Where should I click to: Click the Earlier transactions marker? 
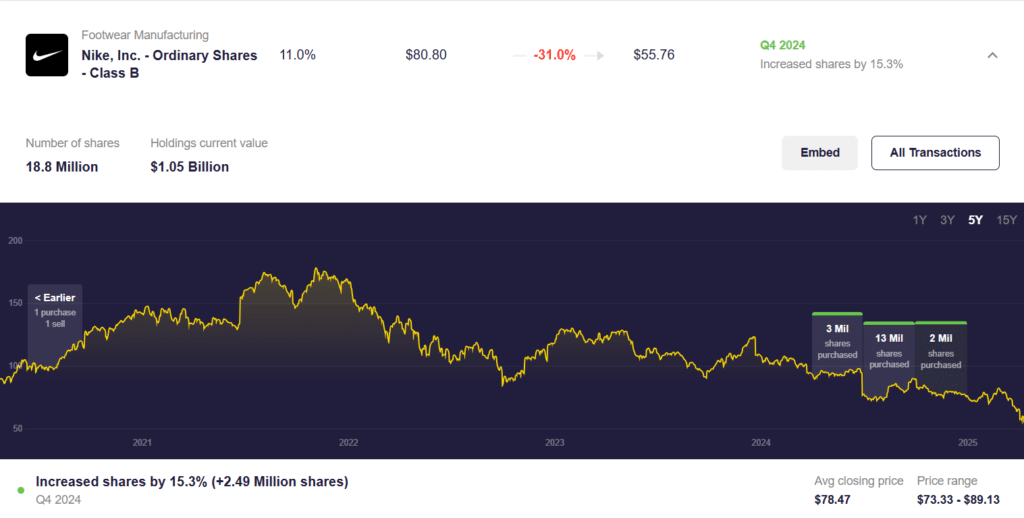pyautogui.click(x=55, y=311)
